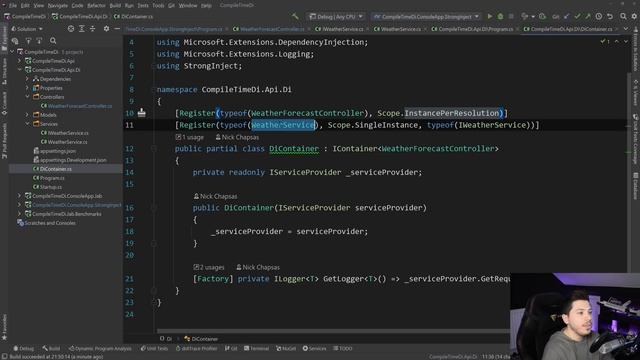Click the leftmost icon in explorer's second toolbar row
This screenshot has height=360, width=640.
point(15,40)
